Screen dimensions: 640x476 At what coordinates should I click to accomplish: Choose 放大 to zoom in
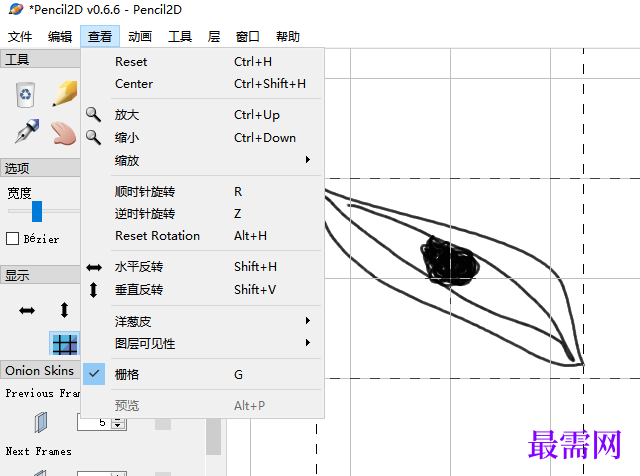point(202,115)
